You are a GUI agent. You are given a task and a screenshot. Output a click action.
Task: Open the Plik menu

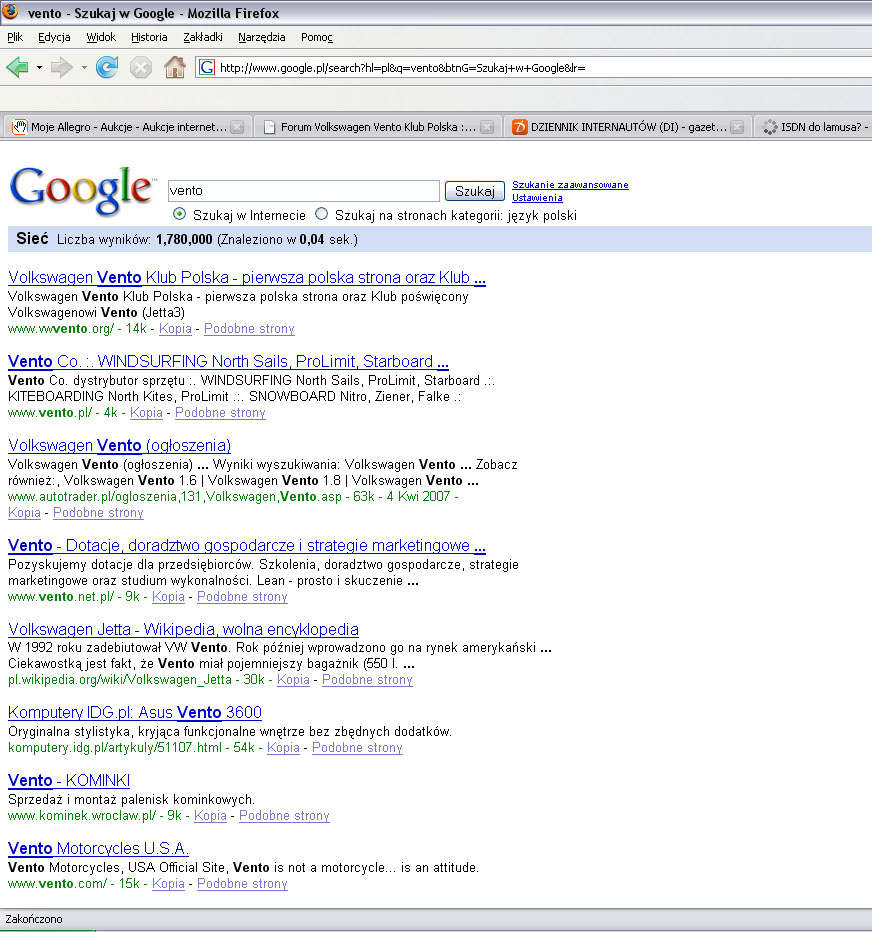point(15,37)
